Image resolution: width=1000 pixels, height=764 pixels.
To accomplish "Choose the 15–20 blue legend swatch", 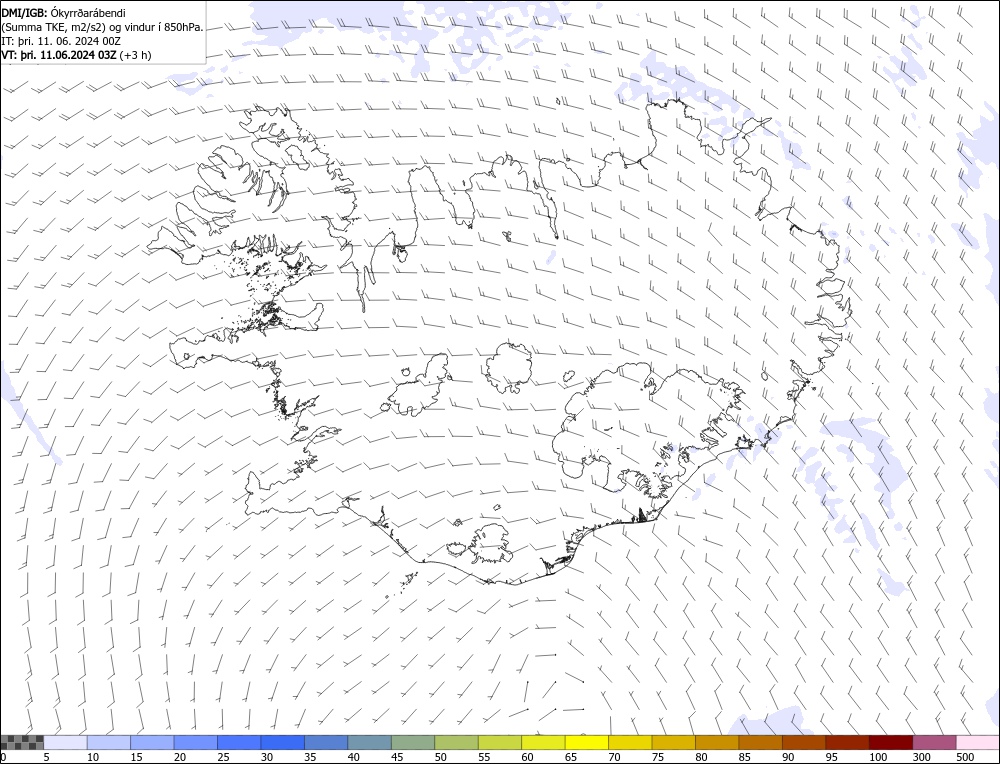I will [x=152, y=742].
